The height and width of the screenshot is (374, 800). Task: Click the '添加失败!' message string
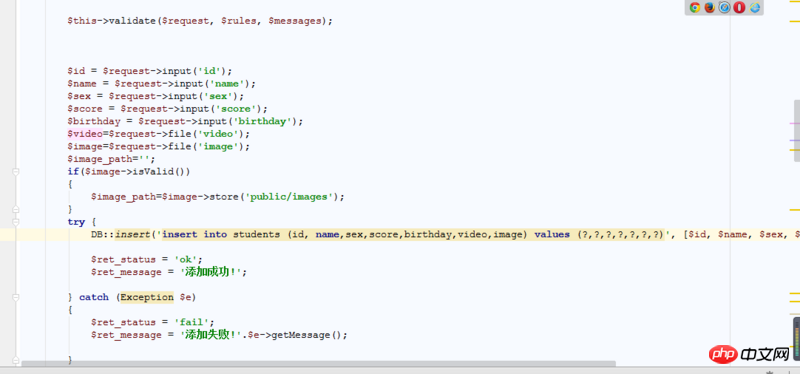(211, 335)
